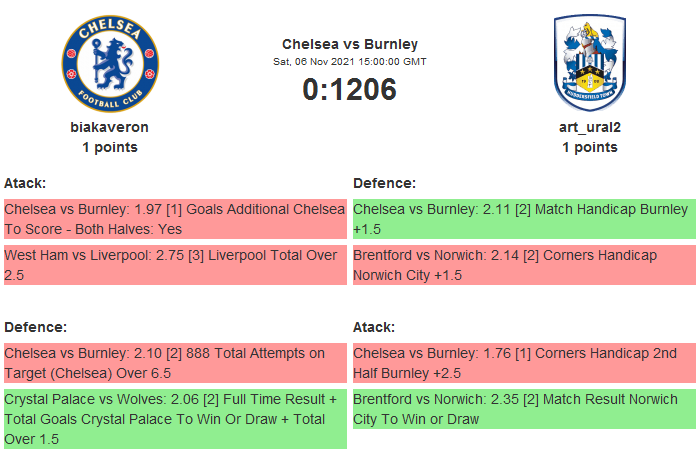Select the Chelsea To Score Both Halves bet
The height and width of the screenshot is (460, 700).
pyautogui.click(x=175, y=220)
